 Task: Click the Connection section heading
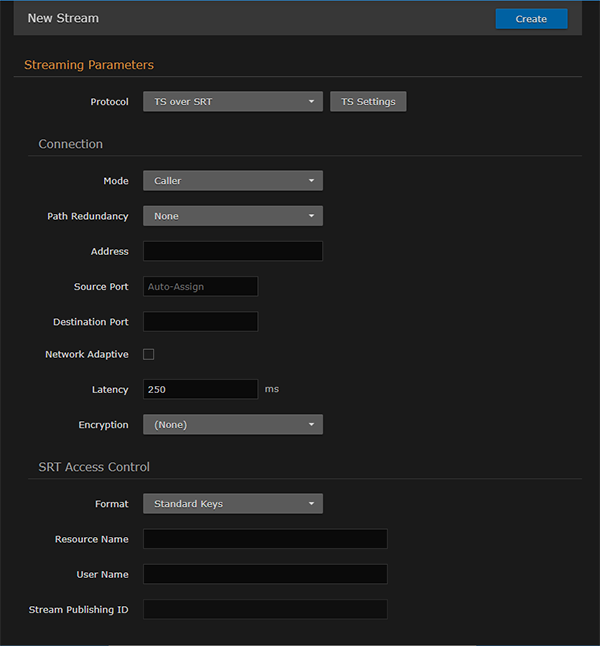click(70, 144)
